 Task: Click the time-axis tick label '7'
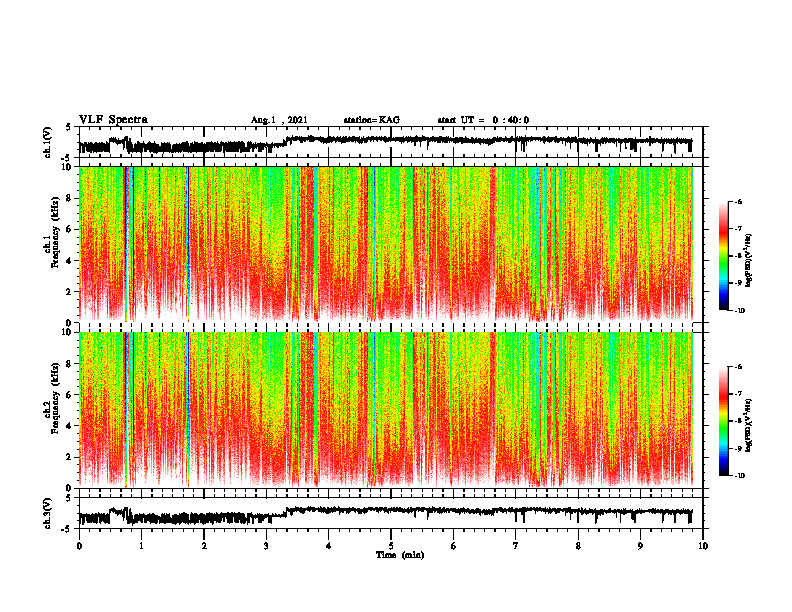516,546
